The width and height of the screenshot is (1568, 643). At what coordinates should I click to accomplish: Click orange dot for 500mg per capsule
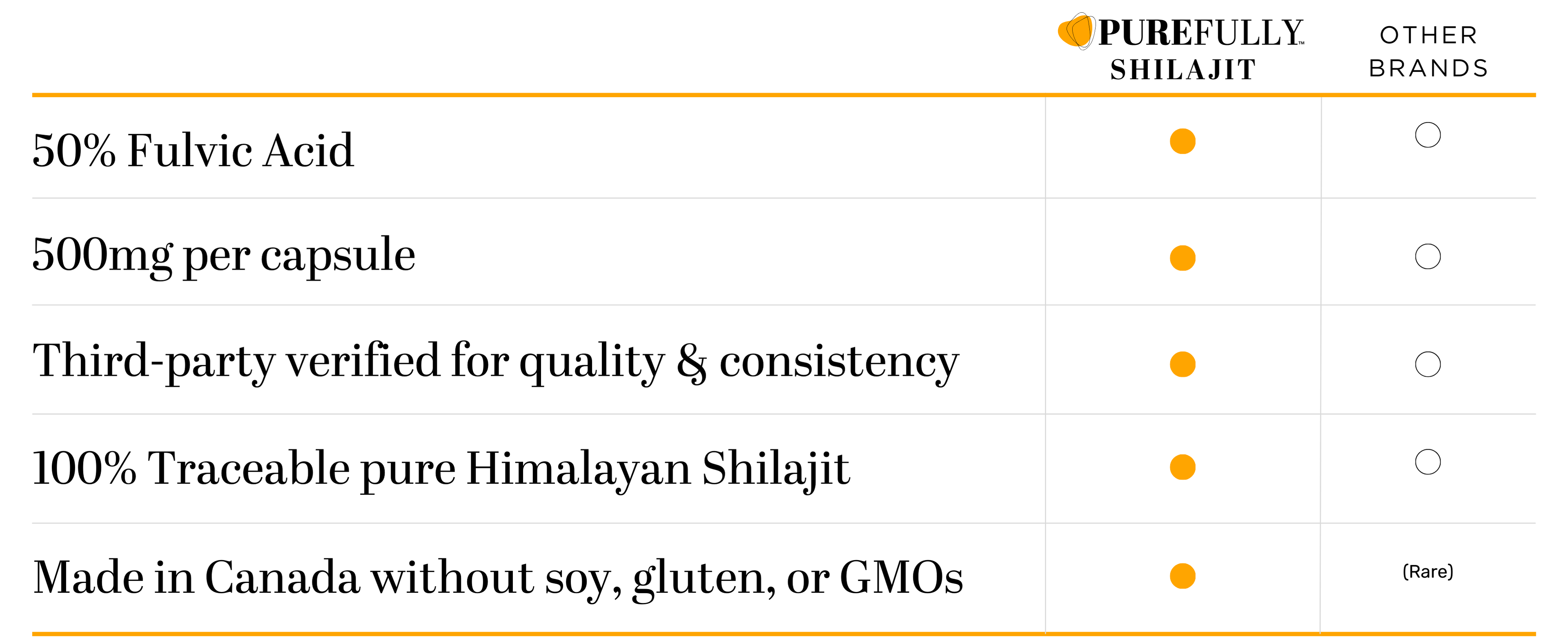coord(1182,258)
